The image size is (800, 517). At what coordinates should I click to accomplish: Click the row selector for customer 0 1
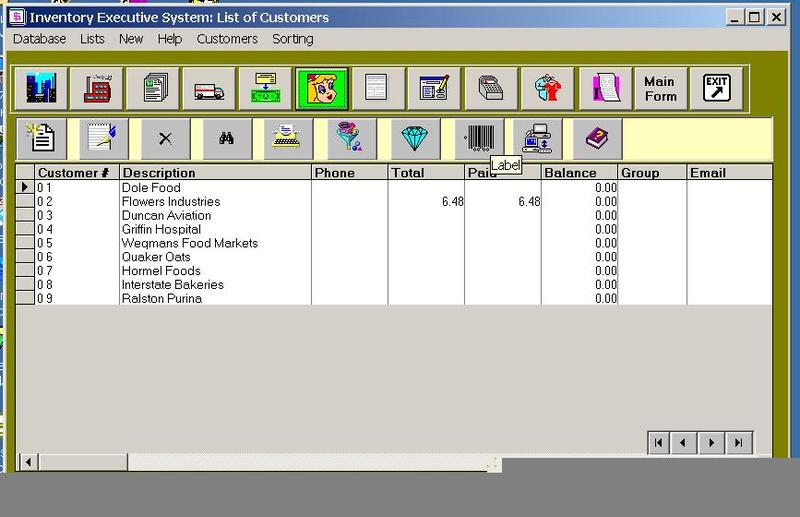24,187
